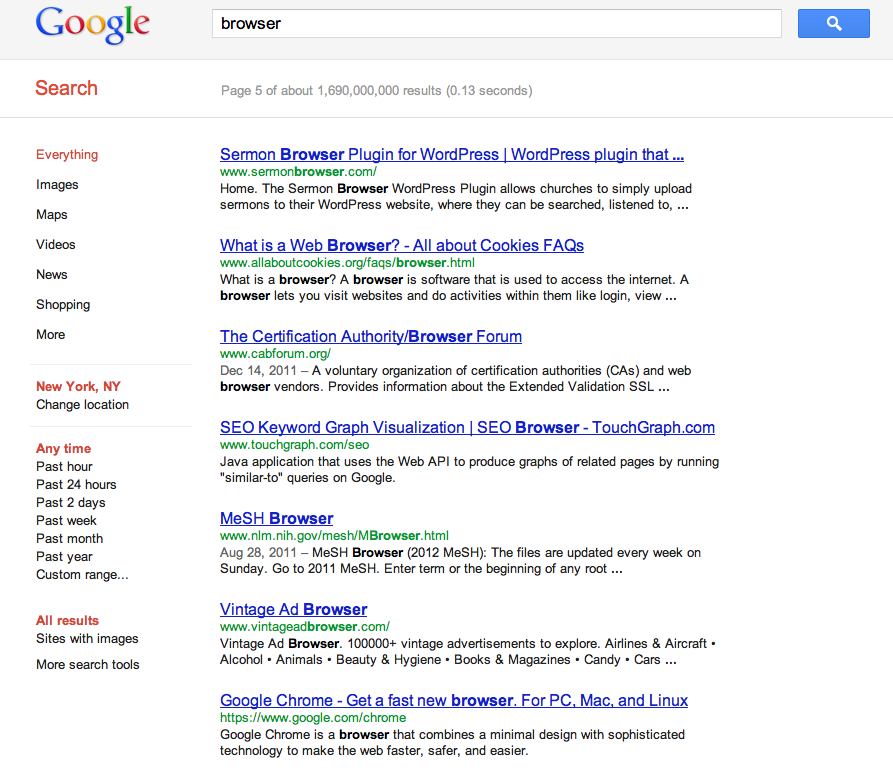Image resolution: width=893 pixels, height=772 pixels.
Task: Select the Images search category
Action: [x=57, y=185]
